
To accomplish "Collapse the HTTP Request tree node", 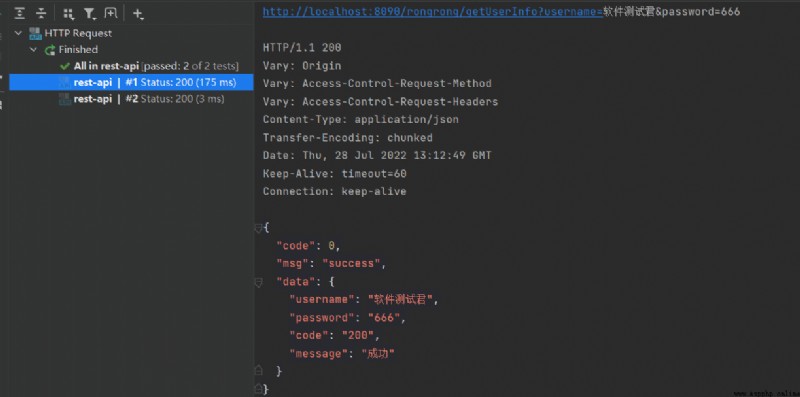I will (x=19, y=33).
